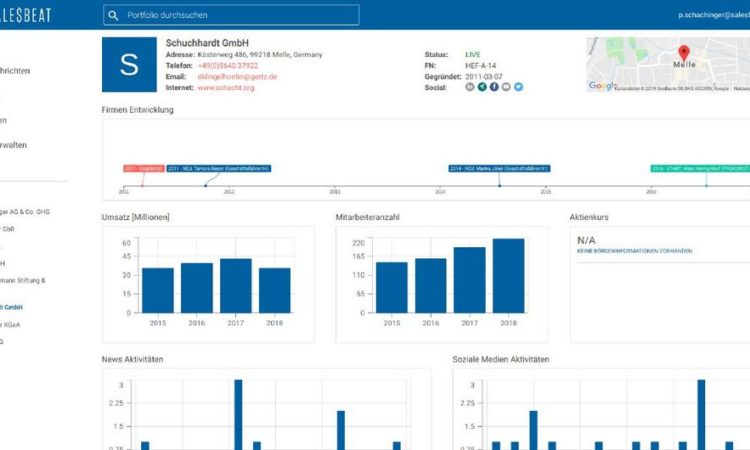Select the 'KGaA' portfolio company in sidebar

click(x=10, y=325)
